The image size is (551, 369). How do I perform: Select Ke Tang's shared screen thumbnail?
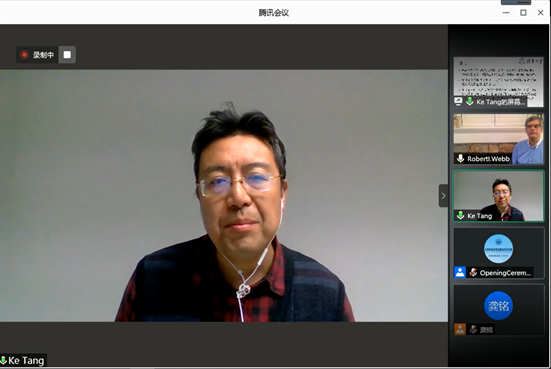[498, 82]
